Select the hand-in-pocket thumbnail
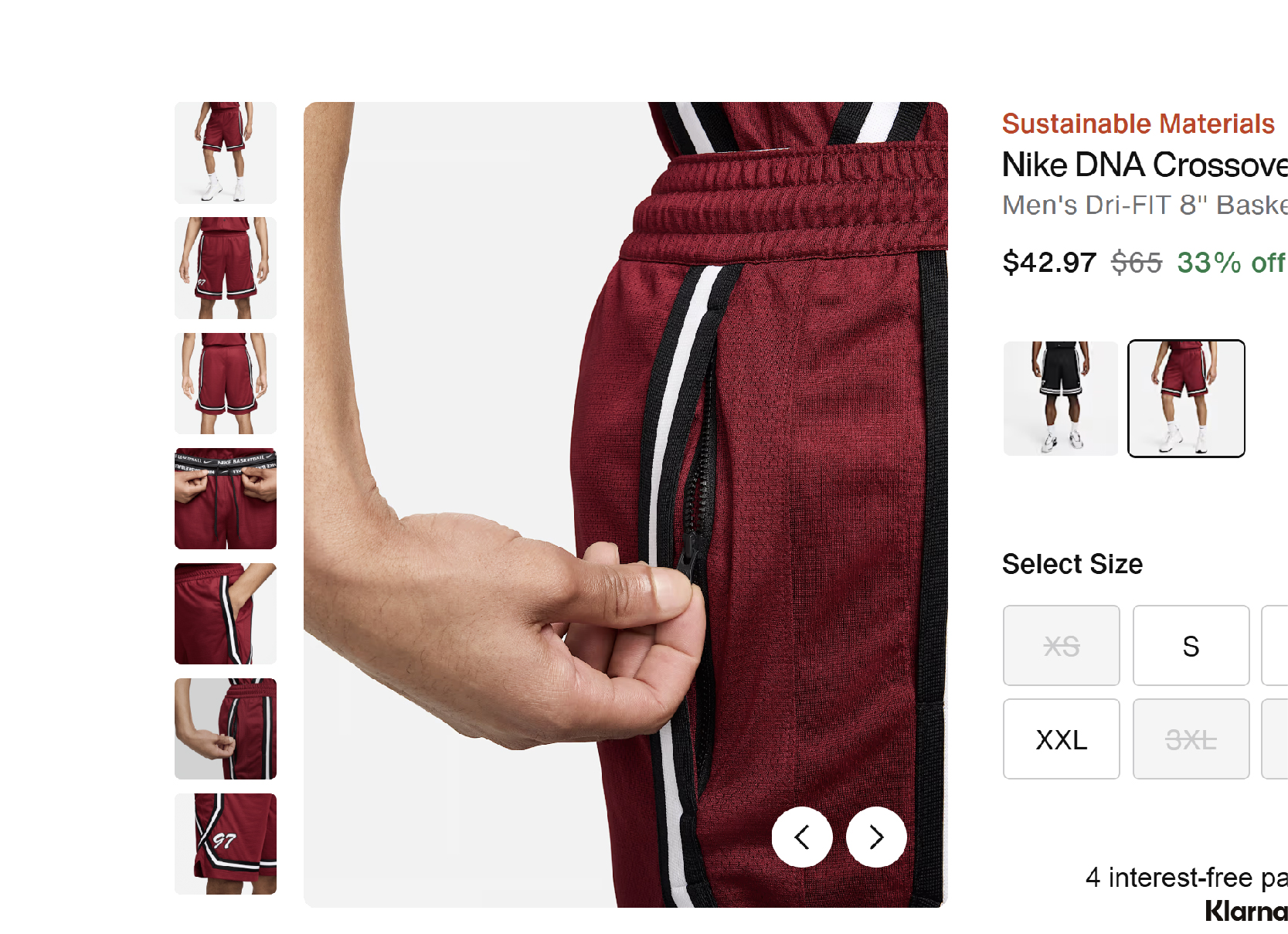The height and width of the screenshot is (934, 1288). [226, 613]
